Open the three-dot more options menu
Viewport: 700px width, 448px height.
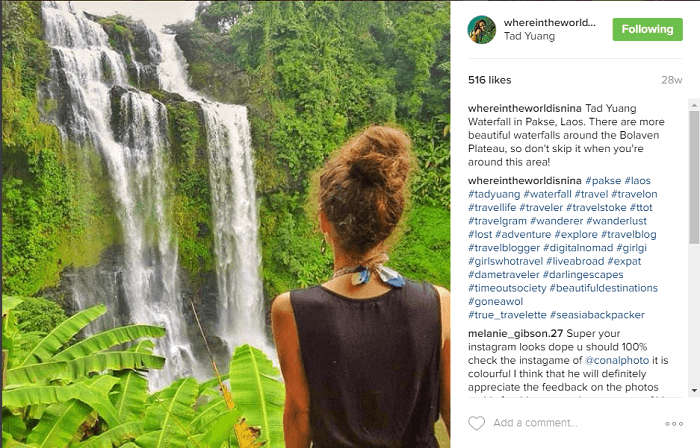click(x=674, y=423)
